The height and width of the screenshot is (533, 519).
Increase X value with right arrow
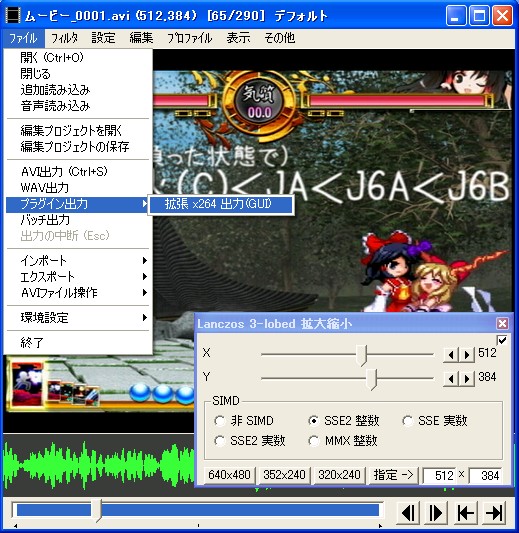click(x=467, y=355)
